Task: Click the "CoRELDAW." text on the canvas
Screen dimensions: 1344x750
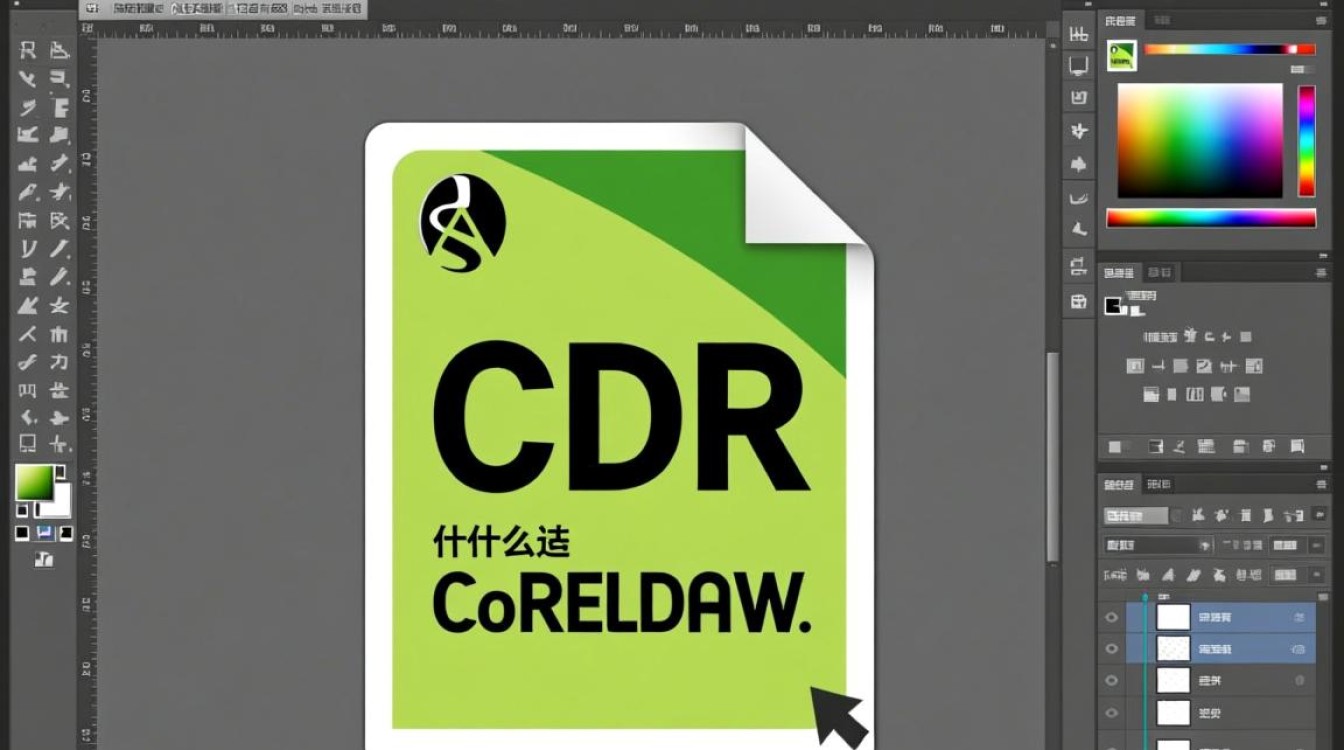Action: 622,605
